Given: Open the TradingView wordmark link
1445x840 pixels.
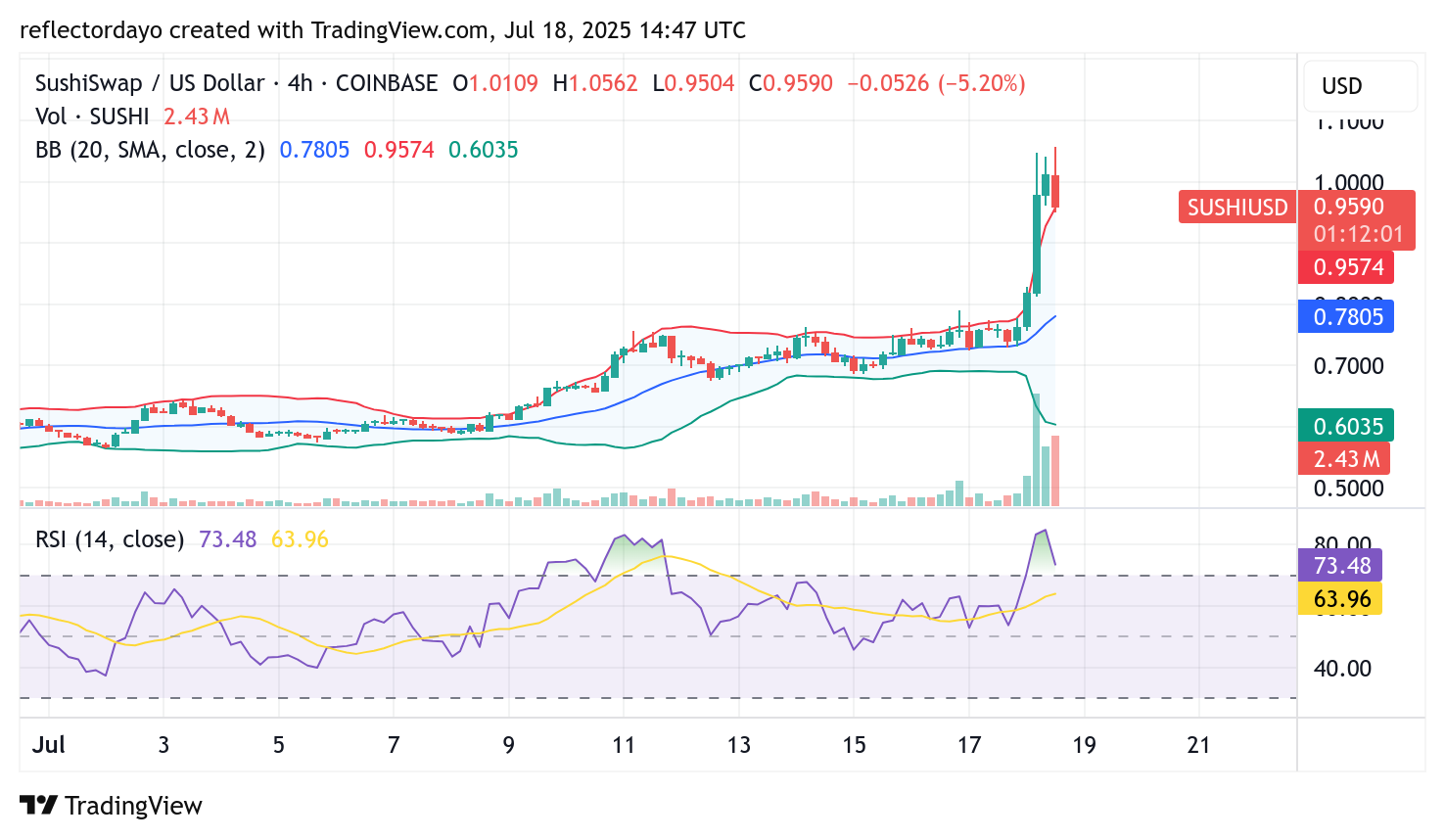Looking at the screenshot, I should (x=133, y=806).
